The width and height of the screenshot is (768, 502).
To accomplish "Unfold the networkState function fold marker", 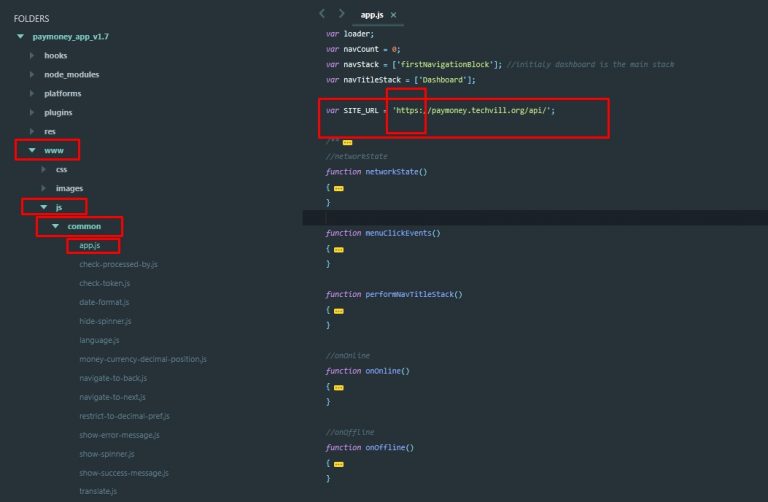I will pyautogui.click(x=339, y=187).
